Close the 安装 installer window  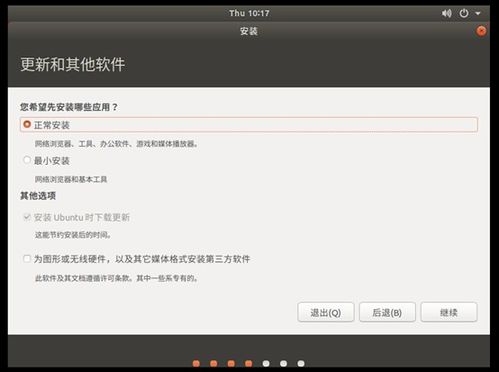481,31
